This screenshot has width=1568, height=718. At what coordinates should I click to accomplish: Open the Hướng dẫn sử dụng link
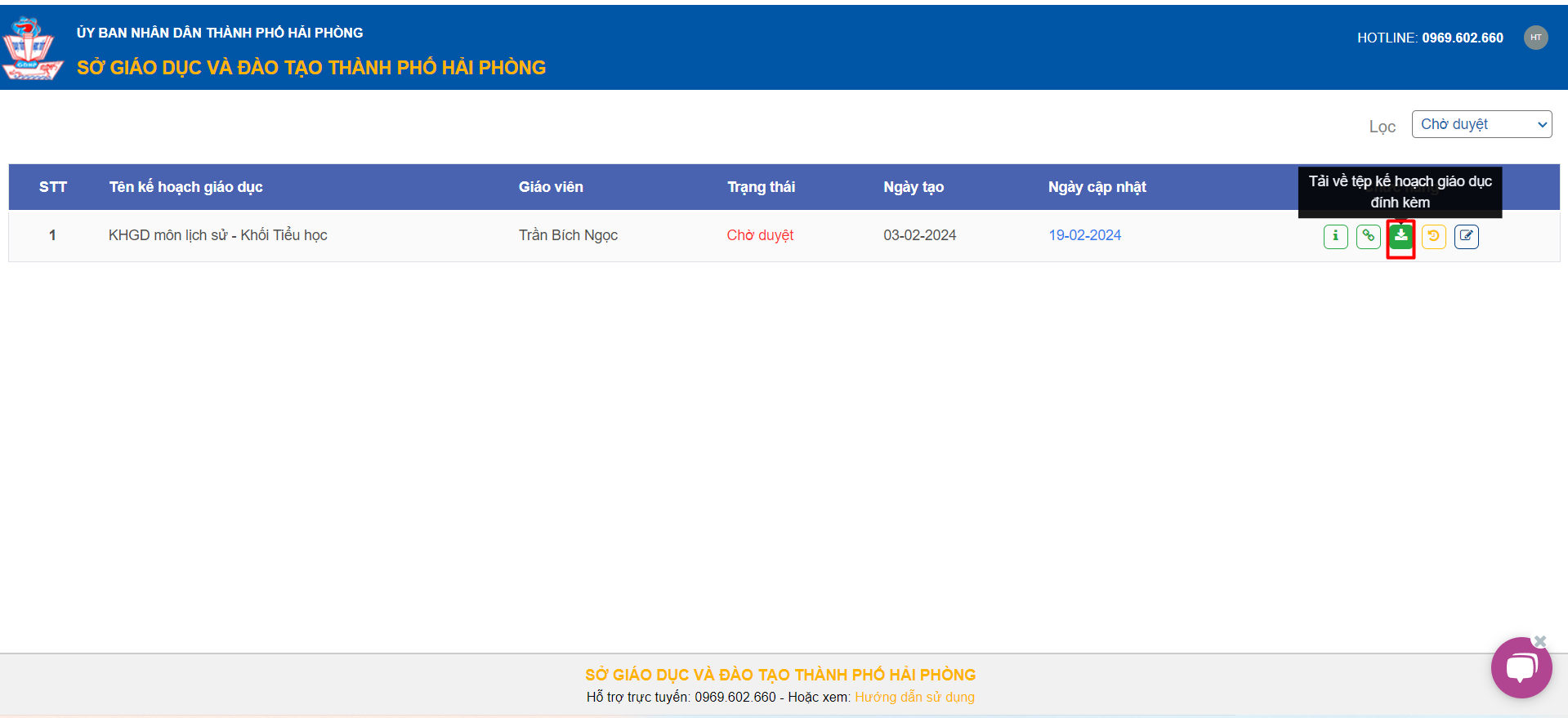point(914,697)
